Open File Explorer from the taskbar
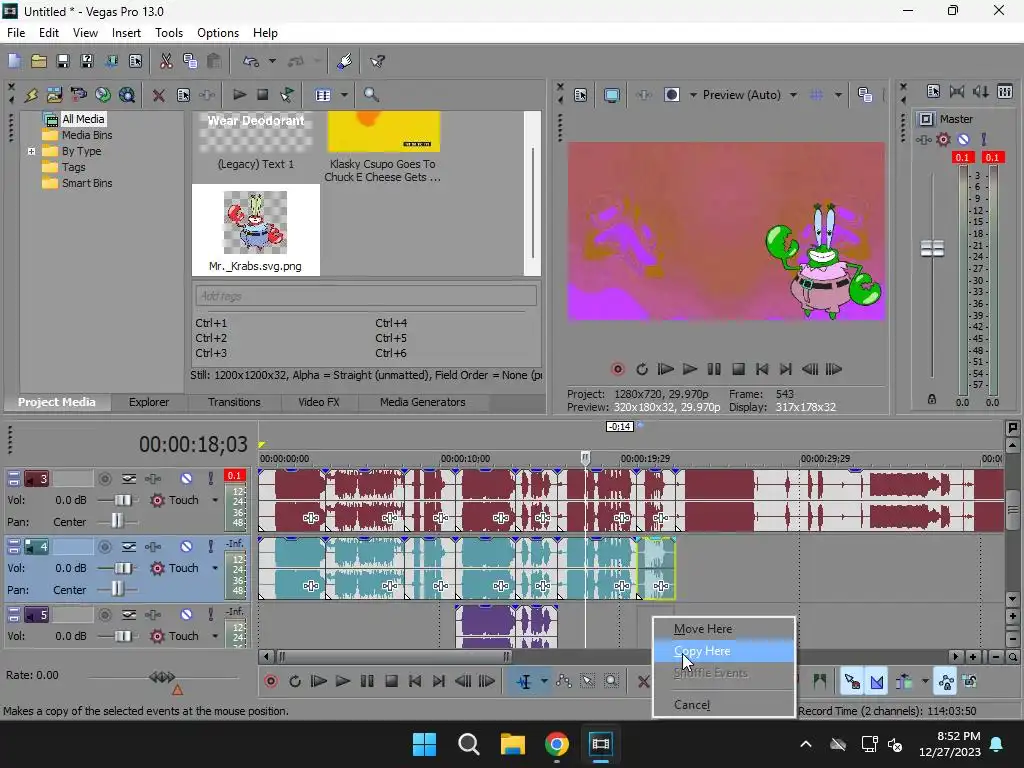 click(x=513, y=744)
